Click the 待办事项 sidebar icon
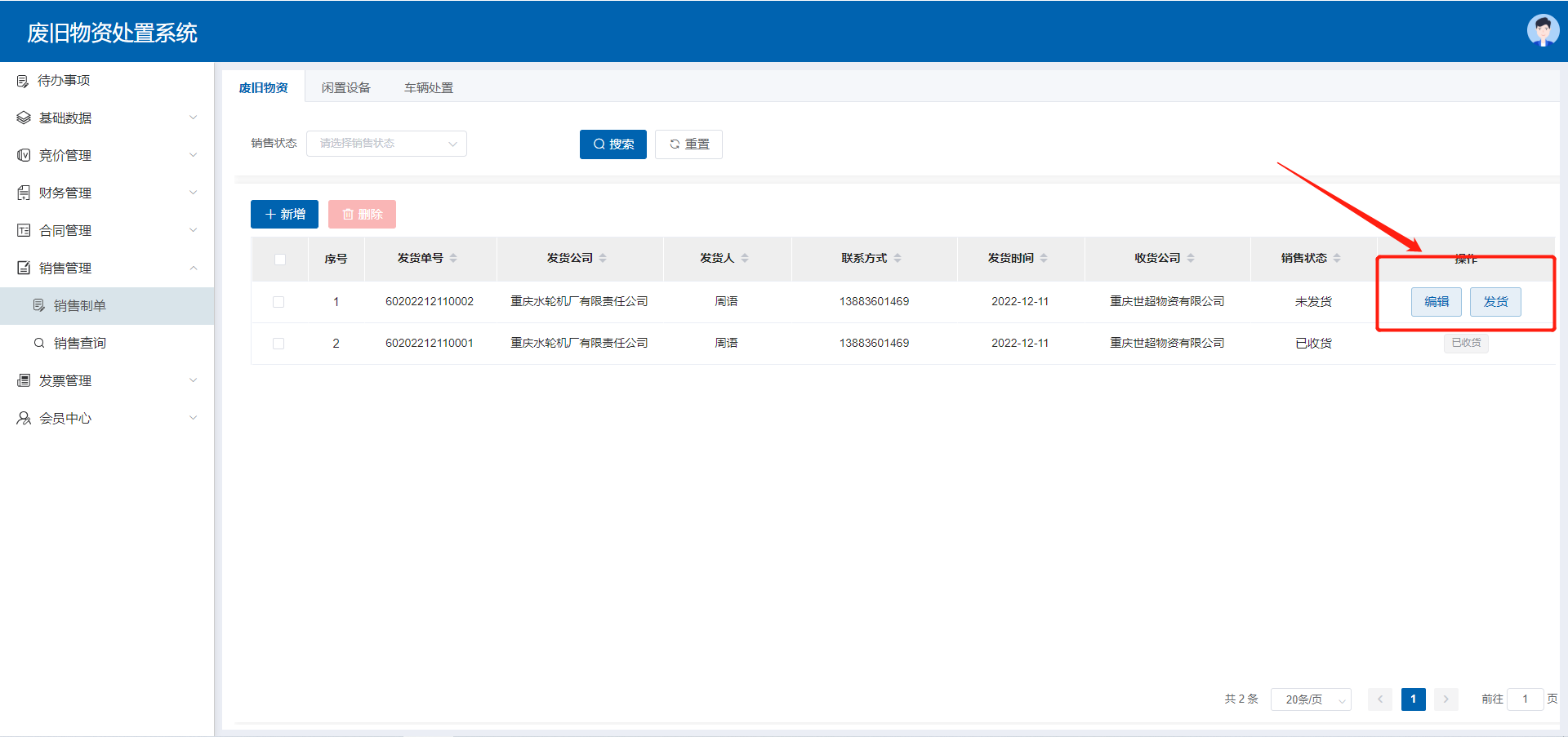Image resolution: width=1568 pixels, height=737 pixels. click(x=23, y=81)
